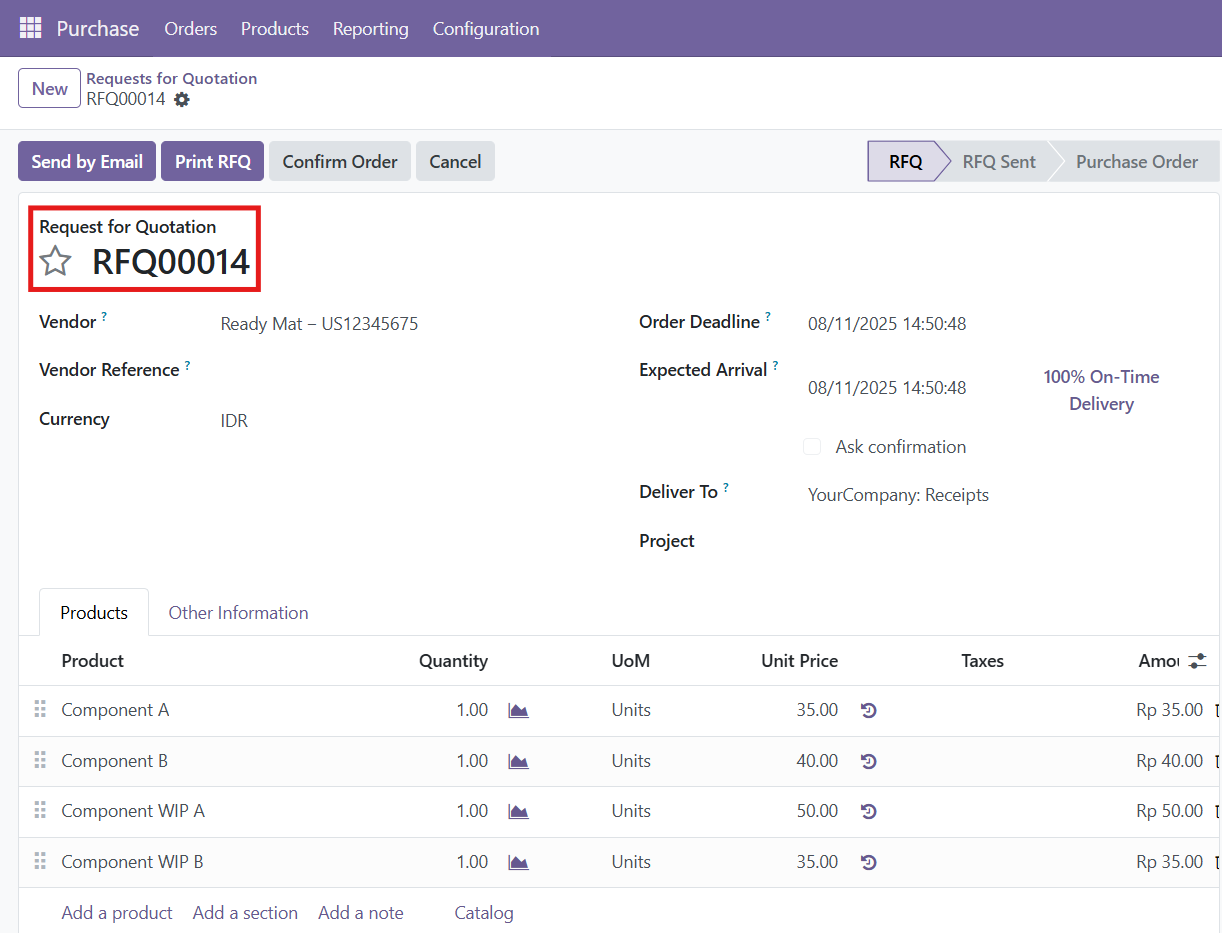The width and height of the screenshot is (1222, 933).
Task: Toggle the favorite star on RFQ00014
Action: [55, 261]
